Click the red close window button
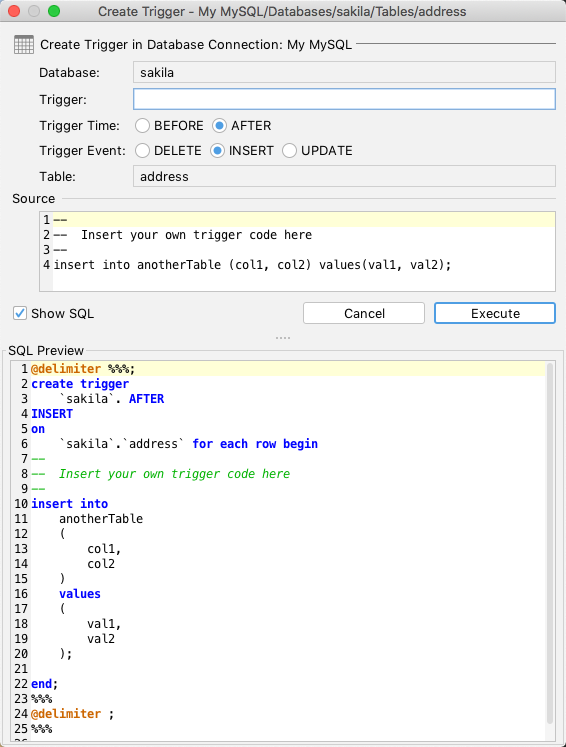The image size is (566, 747). point(14,11)
